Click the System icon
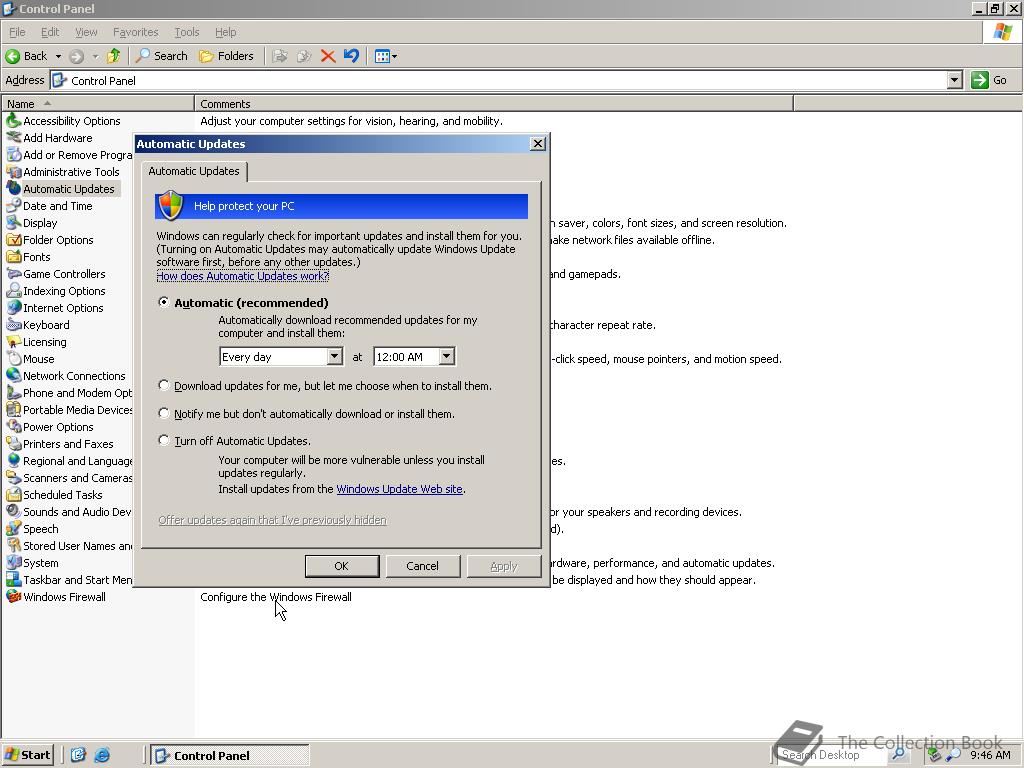This screenshot has height=768, width=1024. click(x=13, y=562)
